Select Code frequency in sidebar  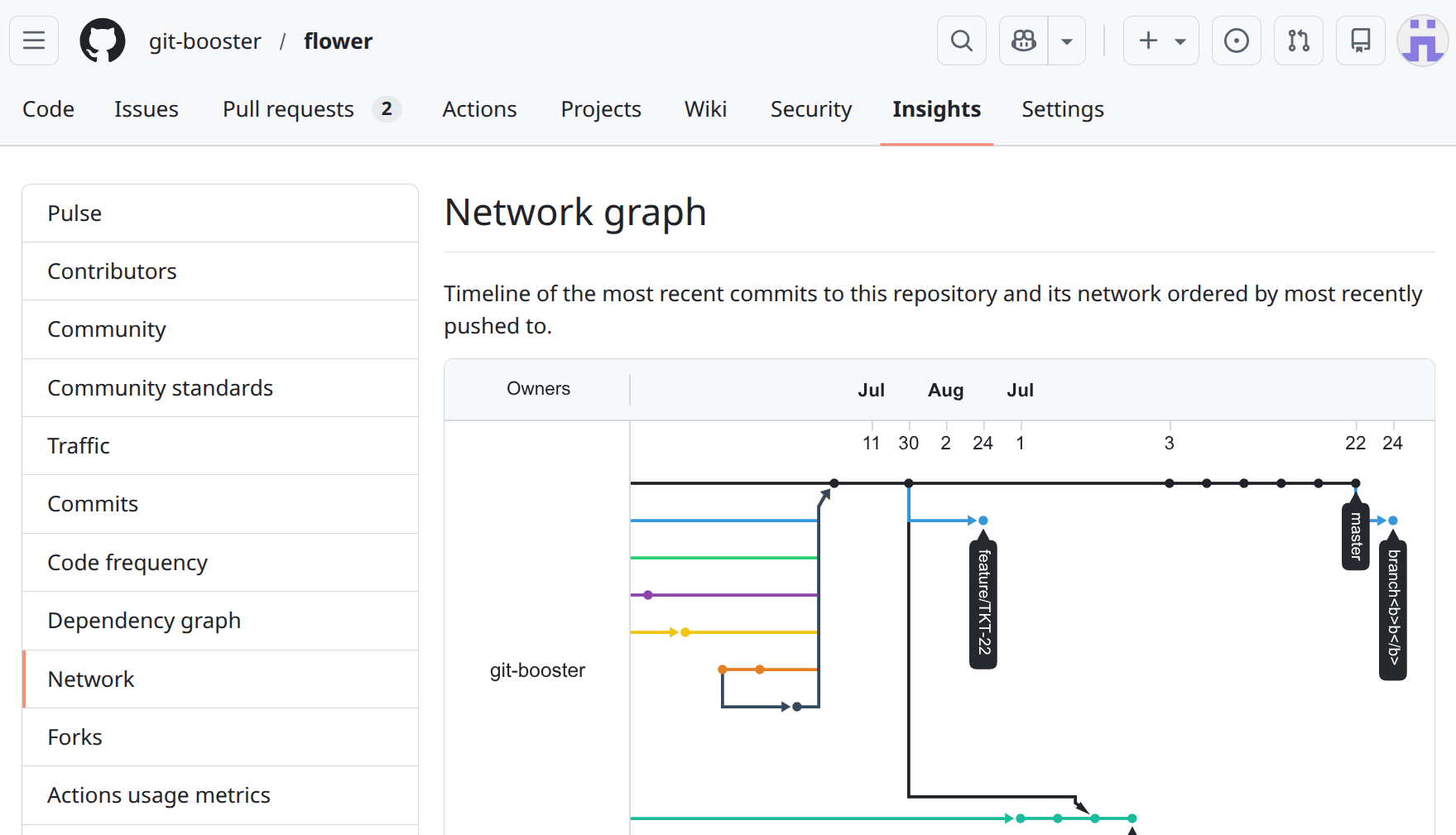click(127, 563)
